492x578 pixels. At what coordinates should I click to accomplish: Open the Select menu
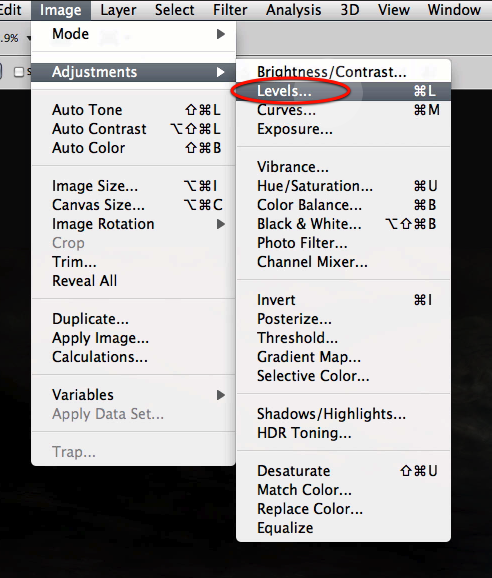pos(174,10)
